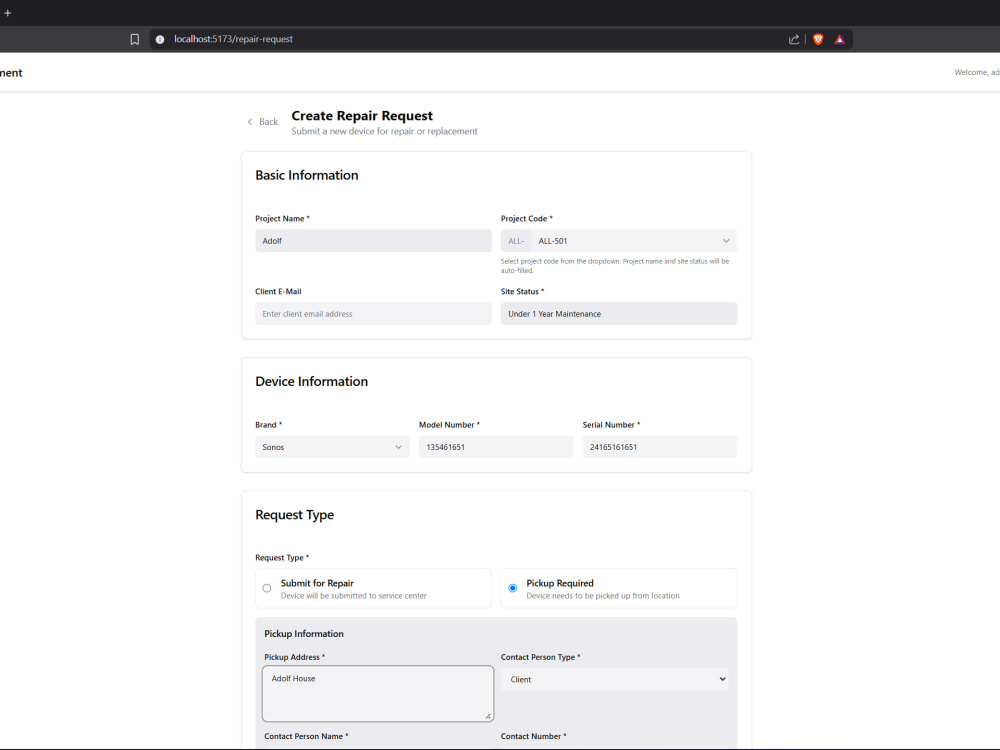Click the Device Information section title
The height and width of the screenshot is (750, 1000).
click(x=311, y=381)
